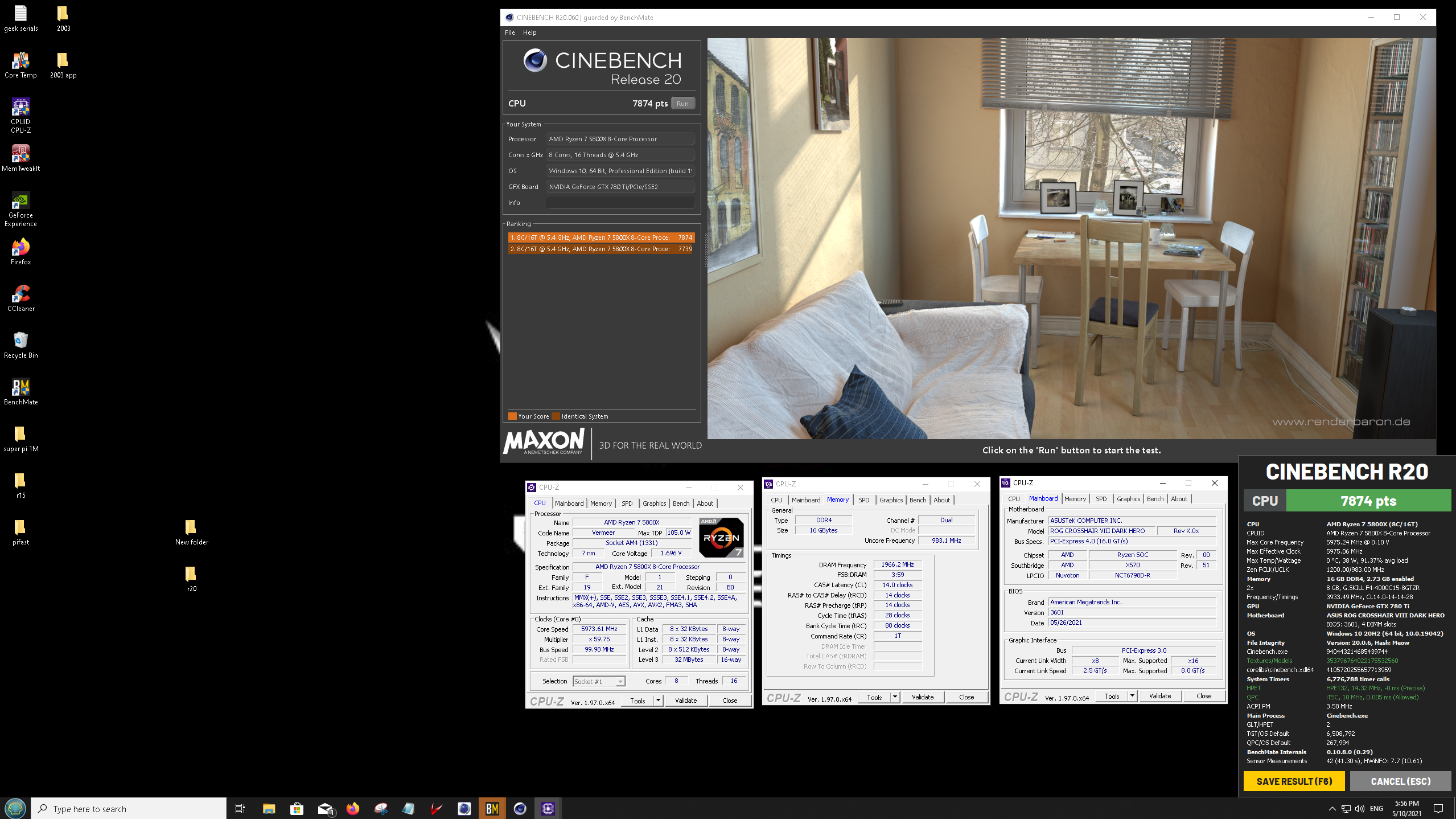Click the red checkmark taskbar icon
This screenshot has width=1456, height=819.
point(436,808)
